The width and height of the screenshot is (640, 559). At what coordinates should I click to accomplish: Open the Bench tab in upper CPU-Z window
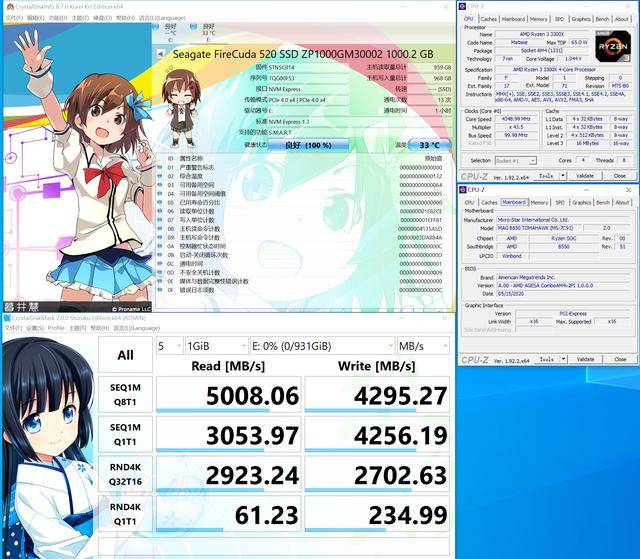pos(602,19)
